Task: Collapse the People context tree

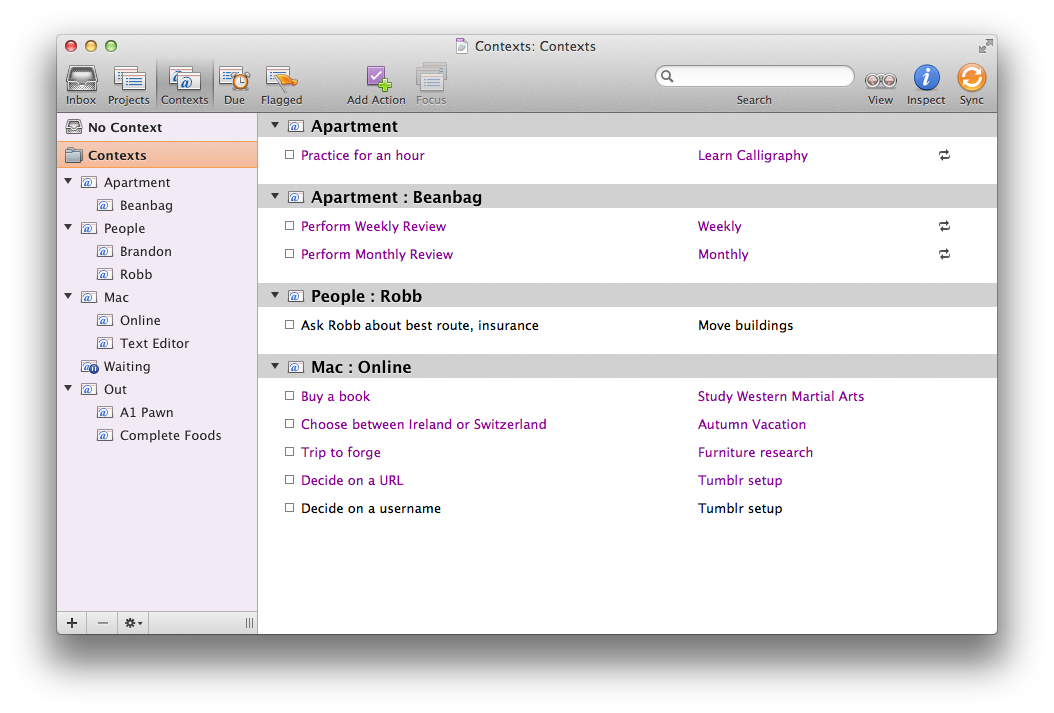Action: pyautogui.click(x=68, y=228)
